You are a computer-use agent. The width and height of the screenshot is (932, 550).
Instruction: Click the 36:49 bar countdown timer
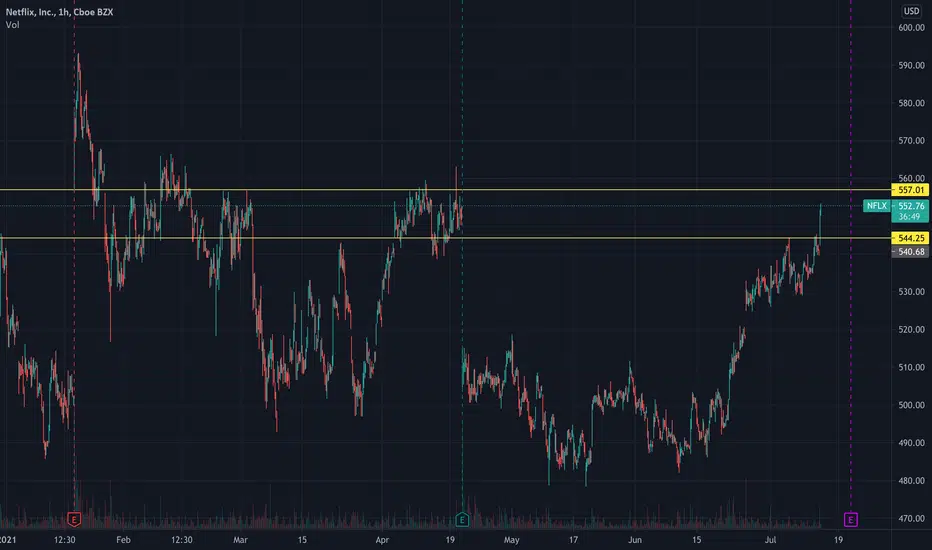909,217
